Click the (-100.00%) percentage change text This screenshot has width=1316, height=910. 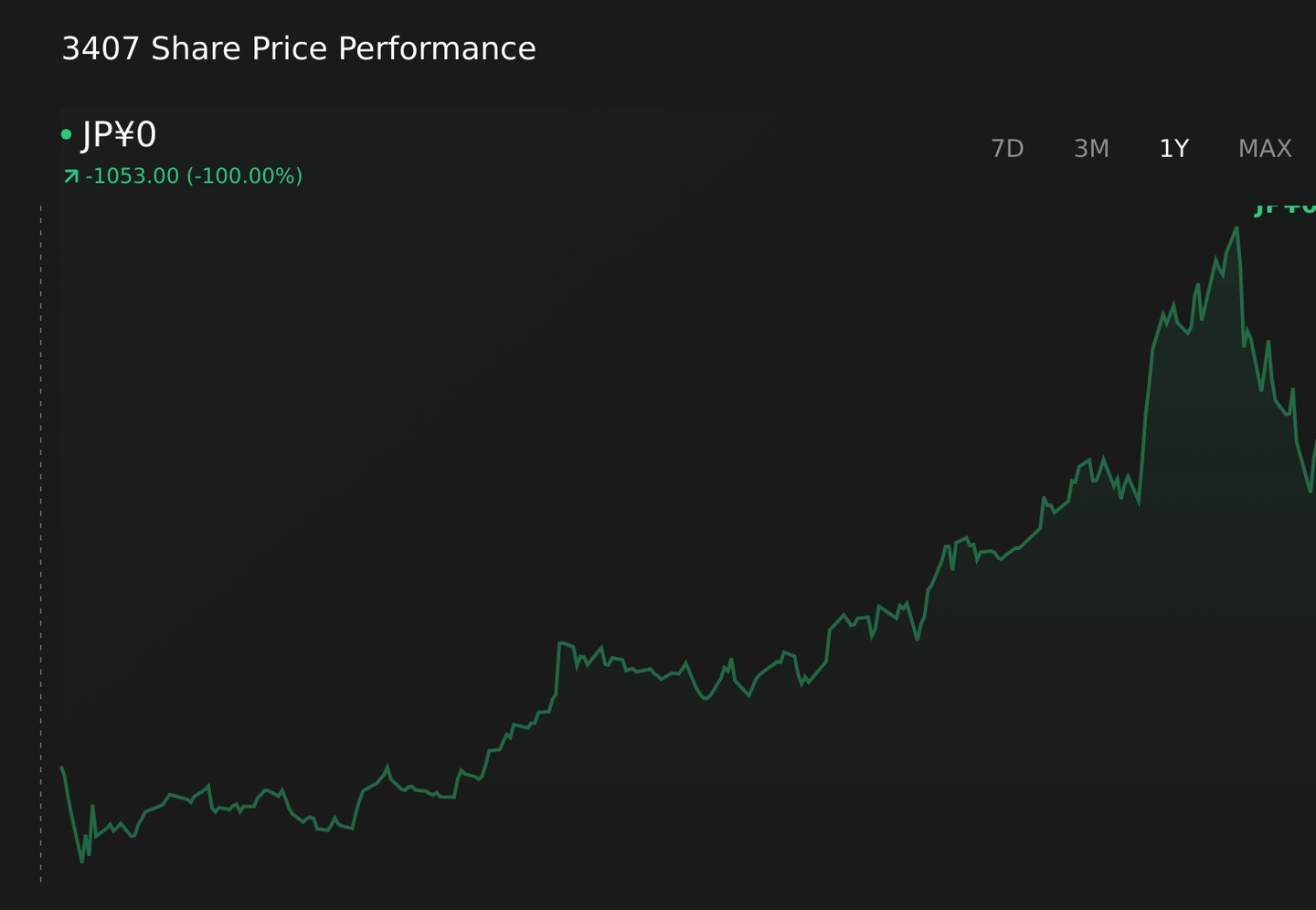click(x=244, y=175)
